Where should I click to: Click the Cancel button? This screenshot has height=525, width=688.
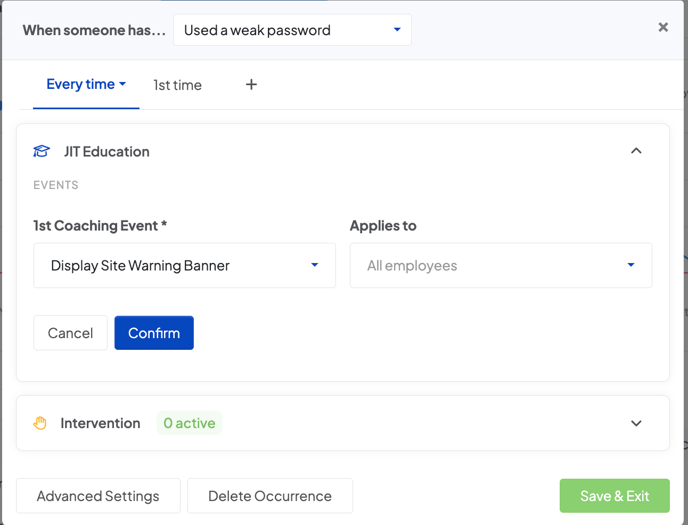tap(70, 333)
